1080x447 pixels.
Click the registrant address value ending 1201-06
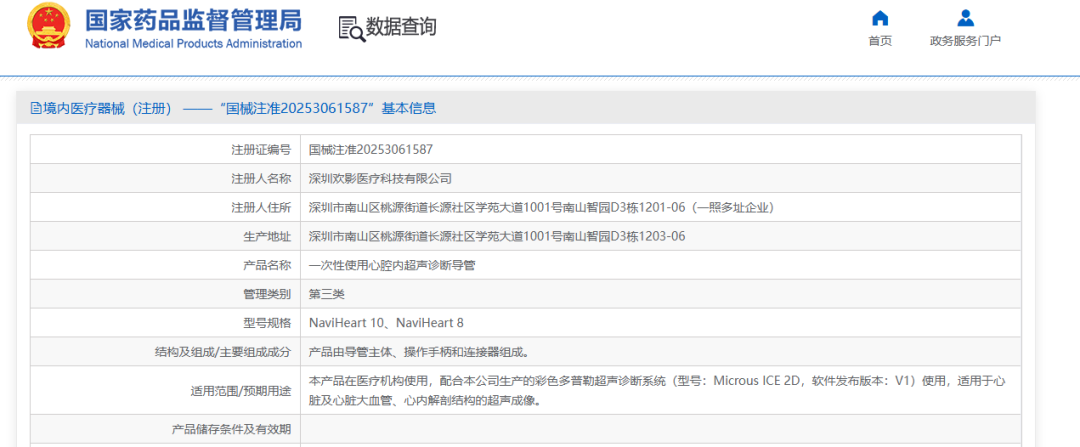541,207
